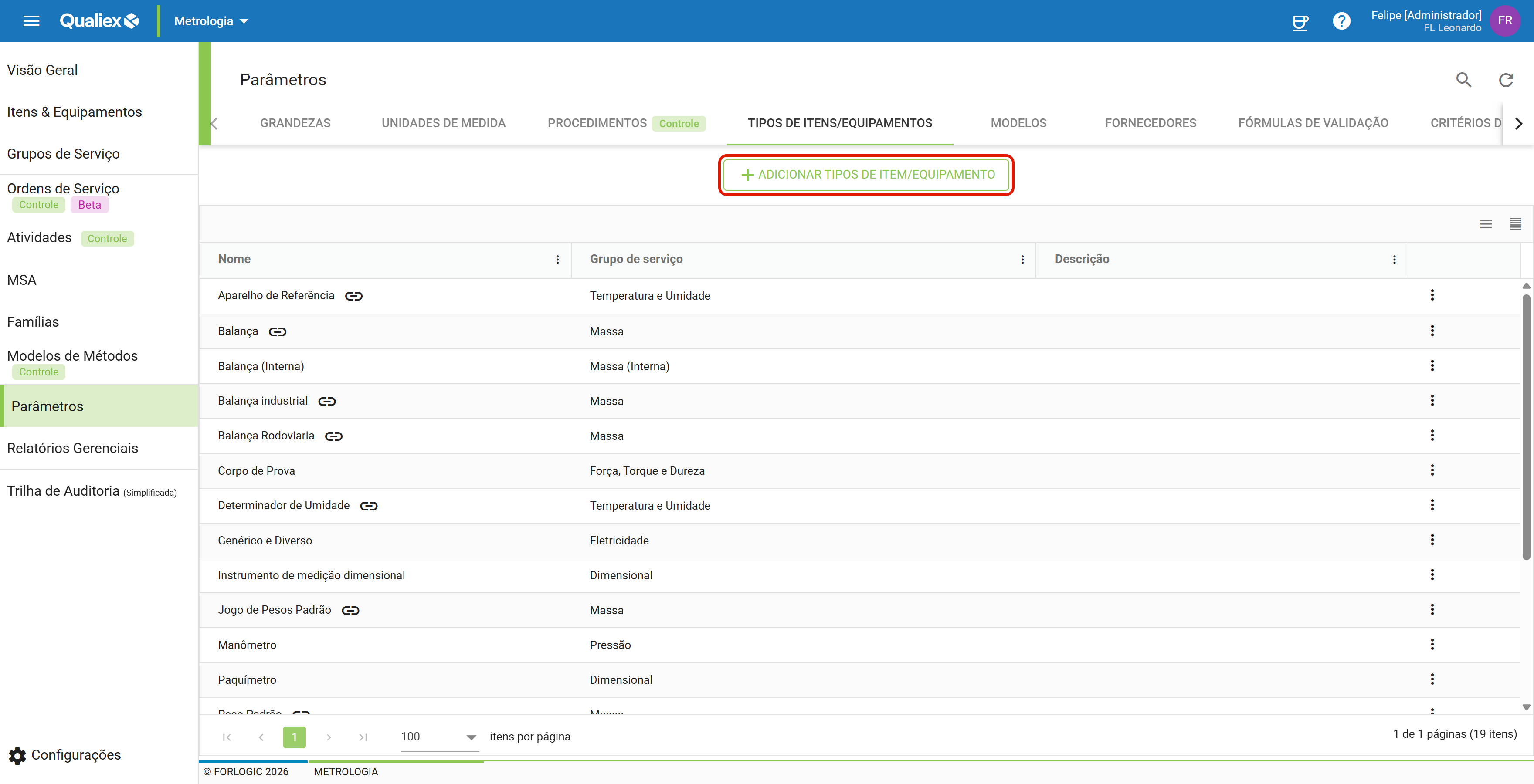Screen dimensions: 1534x784
Task: Add a new tipo de item/equipamento
Action: tap(866, 175)
